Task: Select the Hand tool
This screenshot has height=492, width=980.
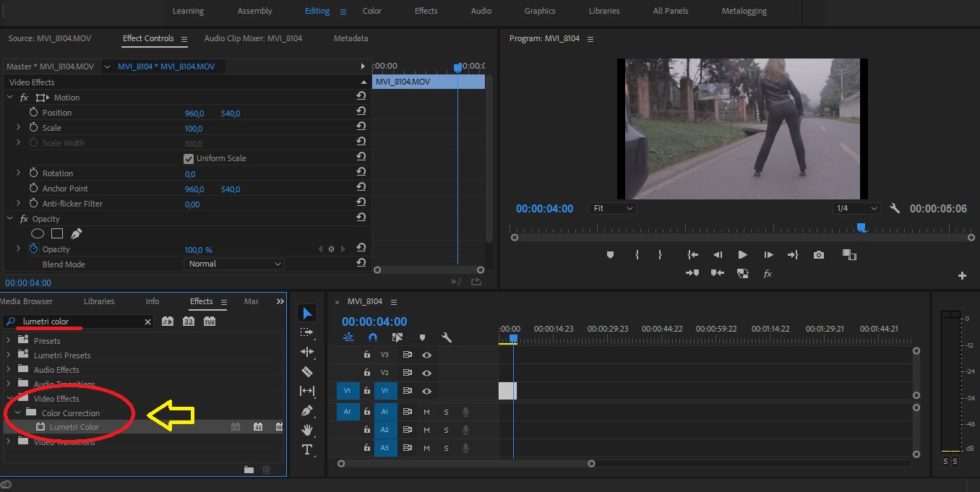Action: click(307, 430)
